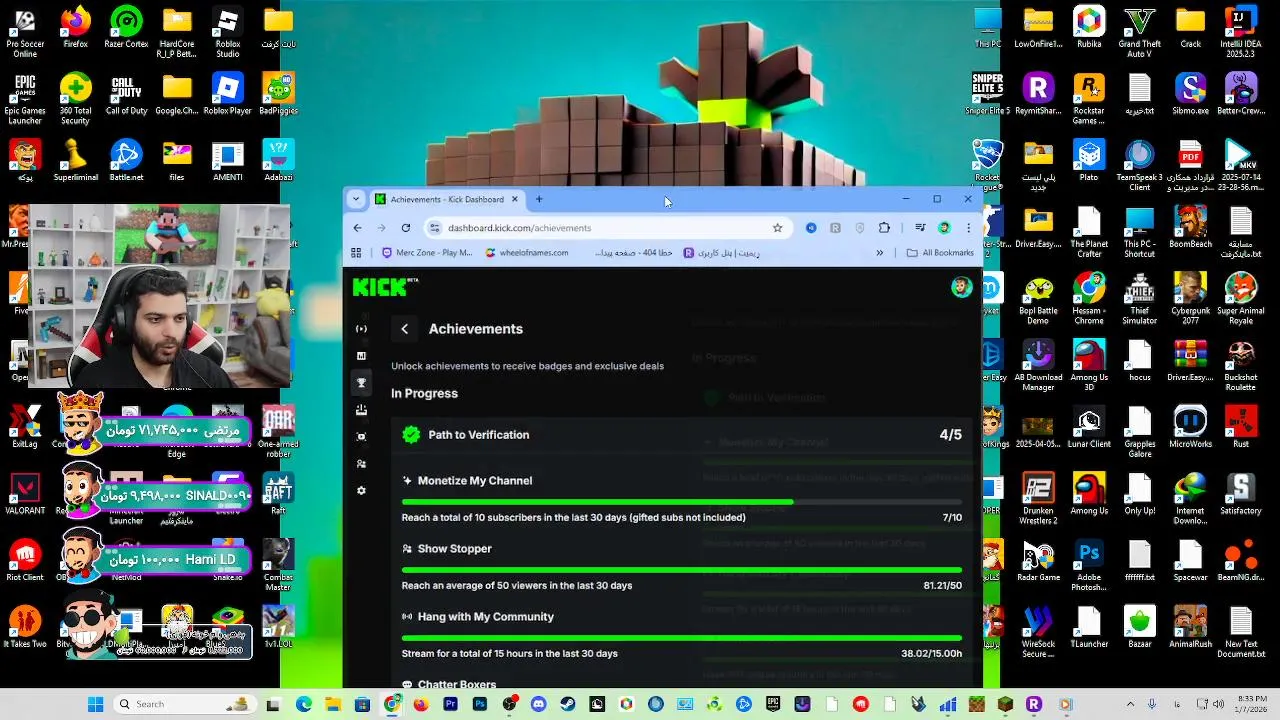The width and height of the screenshot is (1280, 720).
Task: Open Lunar Client desktop icon
Action: point(1089,428)
